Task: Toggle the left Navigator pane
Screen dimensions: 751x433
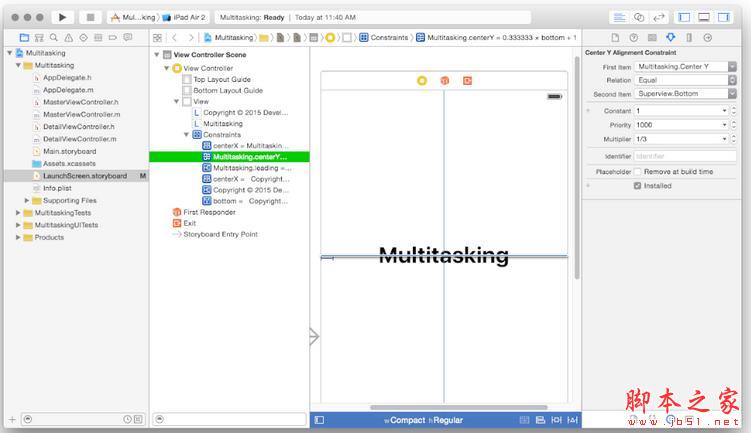Action: tap(684, 18)
